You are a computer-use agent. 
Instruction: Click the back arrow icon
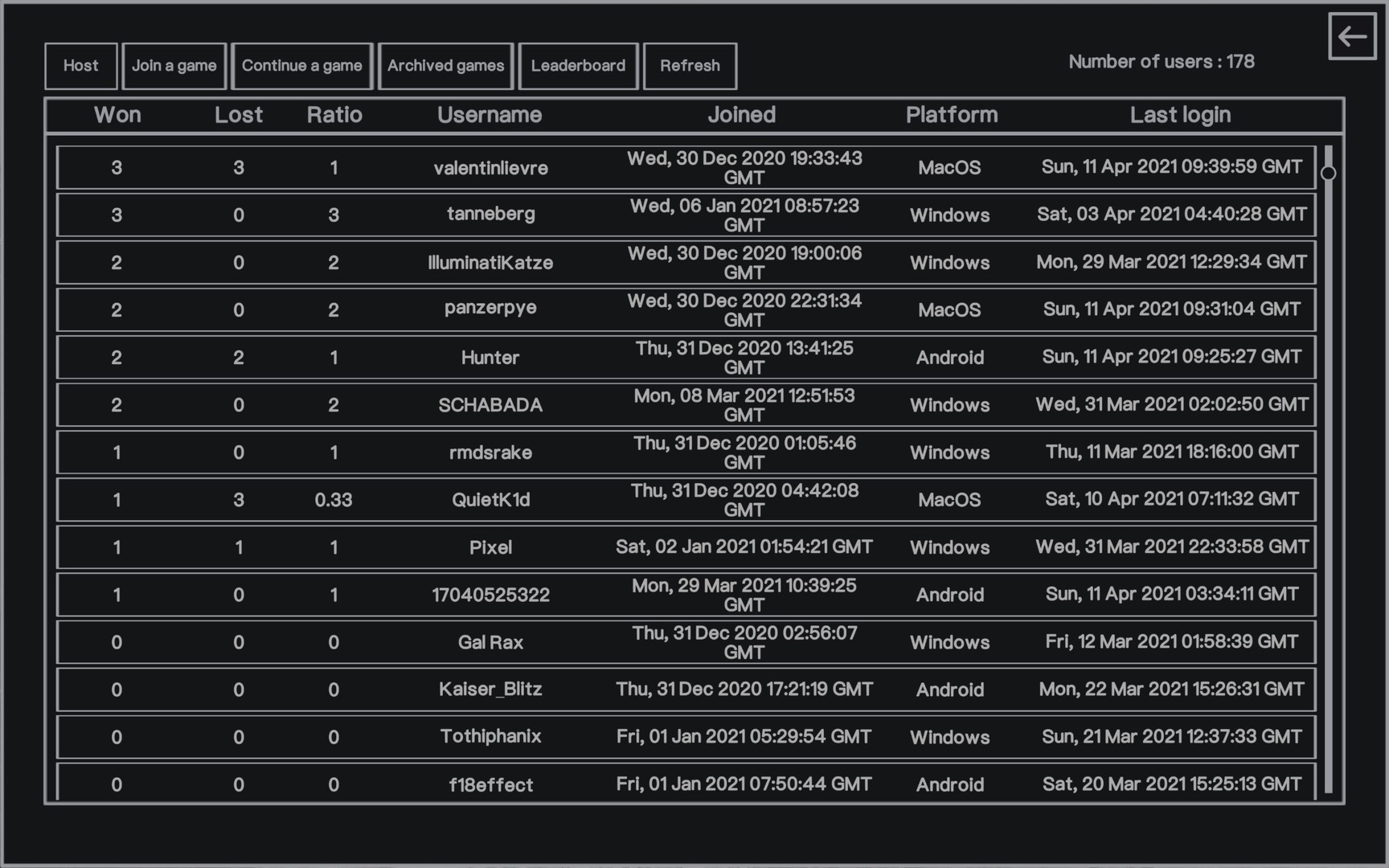click(1352, 36)
